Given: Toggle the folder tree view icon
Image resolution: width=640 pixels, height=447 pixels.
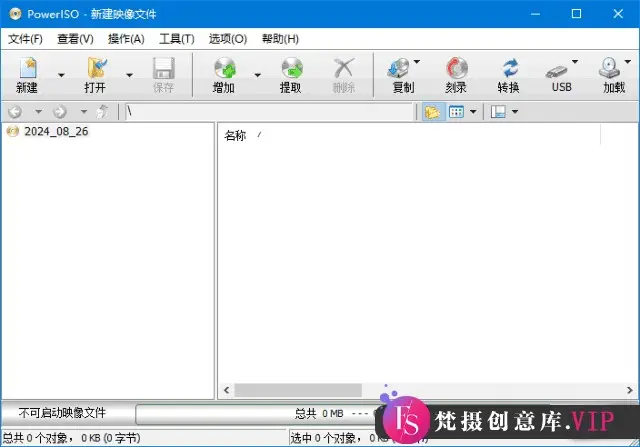Looking at the screenshot, I should click(432, 111).
